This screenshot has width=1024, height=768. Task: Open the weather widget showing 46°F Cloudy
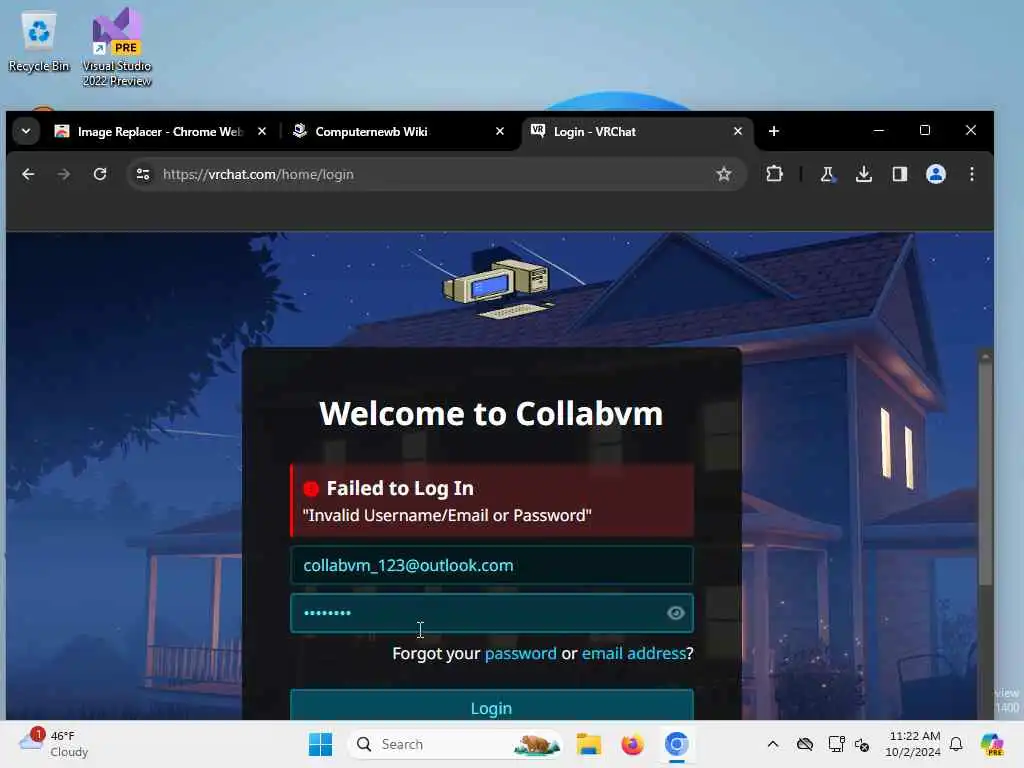[54, 744]
